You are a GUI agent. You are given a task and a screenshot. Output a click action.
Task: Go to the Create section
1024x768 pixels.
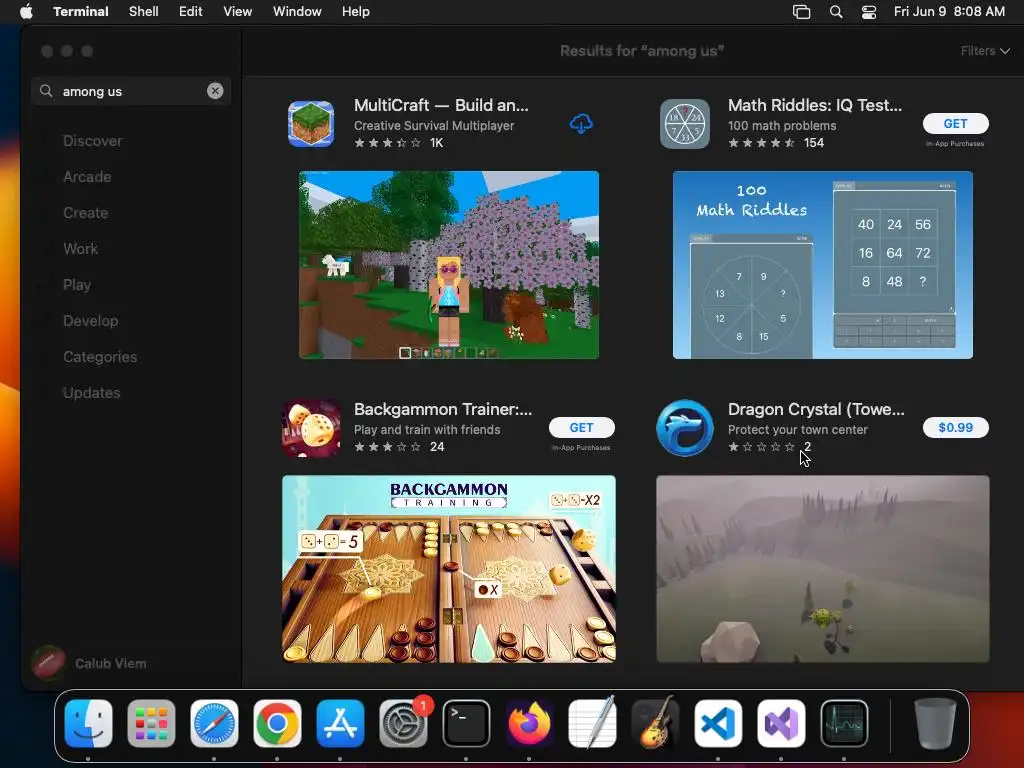pyautogui.click(x=86, y=213)
